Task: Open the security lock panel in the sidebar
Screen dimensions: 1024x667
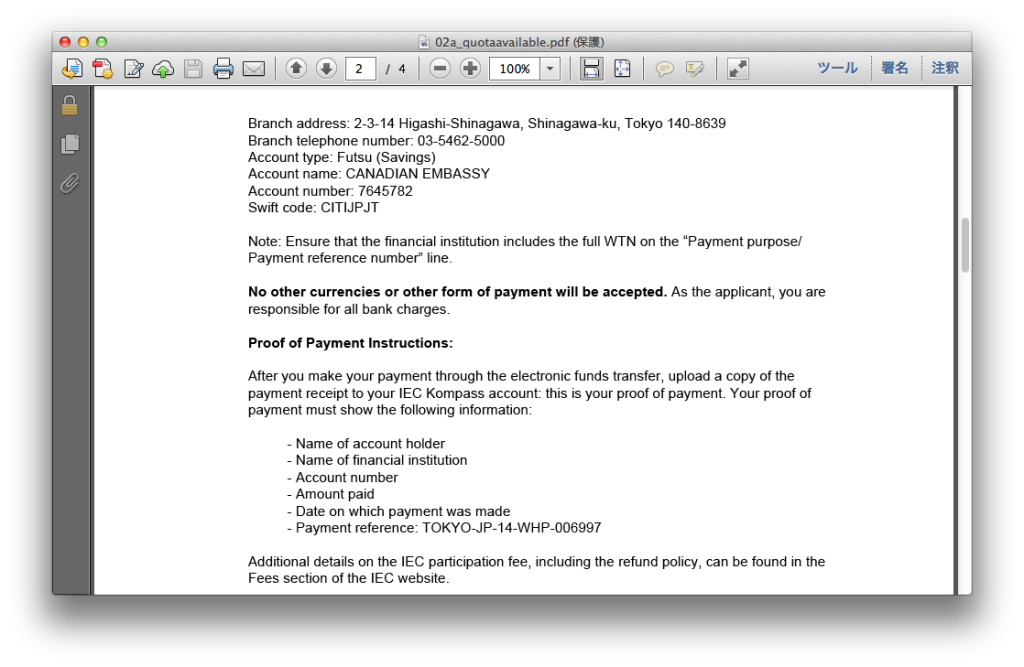Action: (69, 105)
